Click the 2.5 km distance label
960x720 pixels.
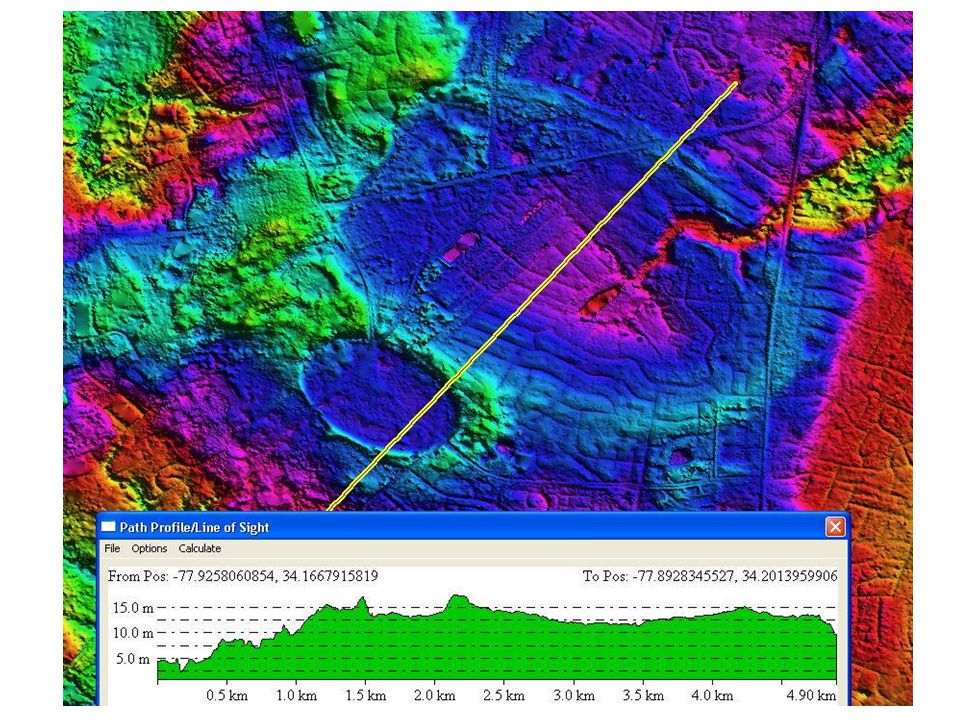pyautogui.click(x=504, y=696)
